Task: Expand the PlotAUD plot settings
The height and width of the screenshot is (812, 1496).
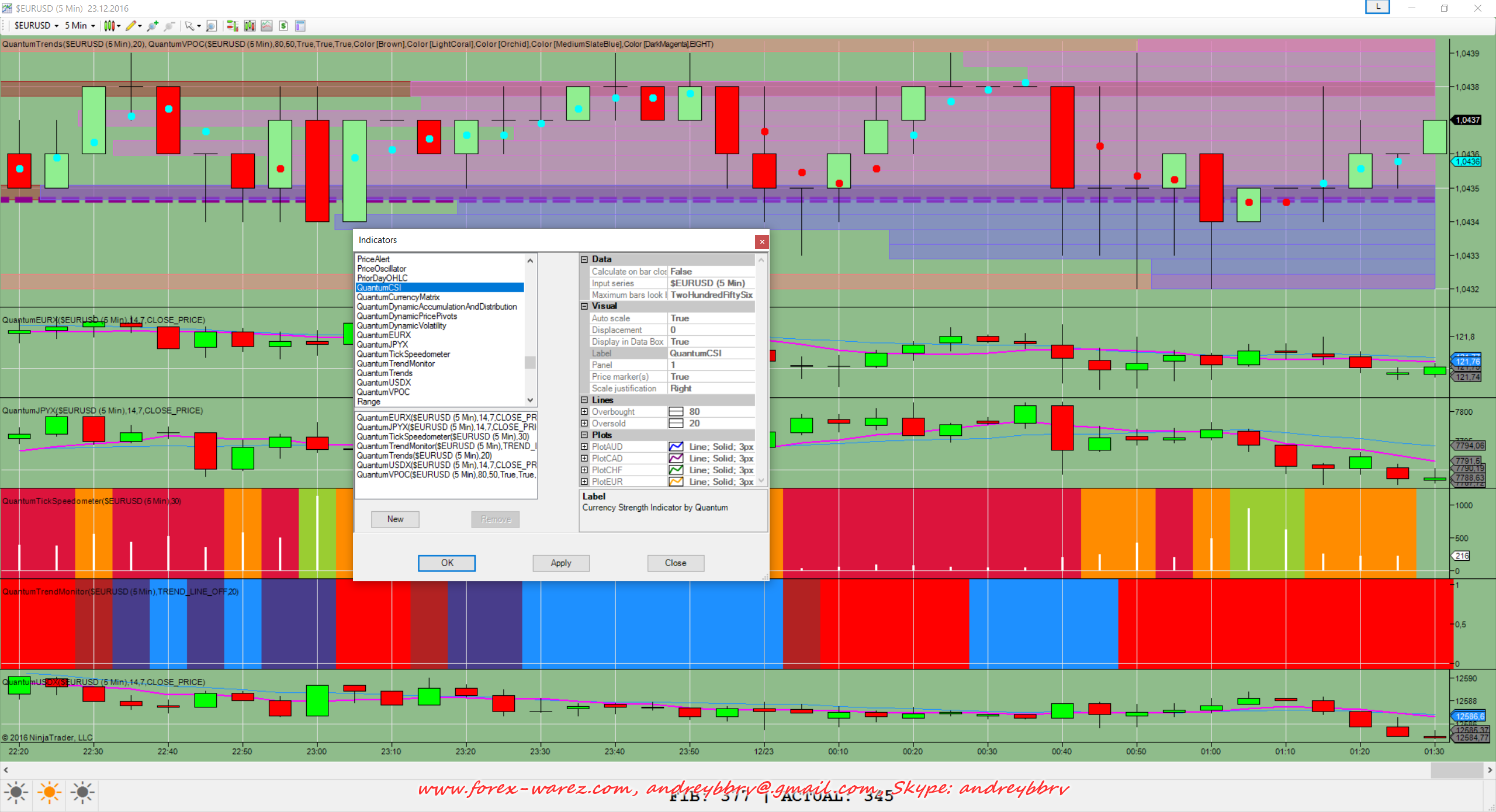Action: [584, 447]
